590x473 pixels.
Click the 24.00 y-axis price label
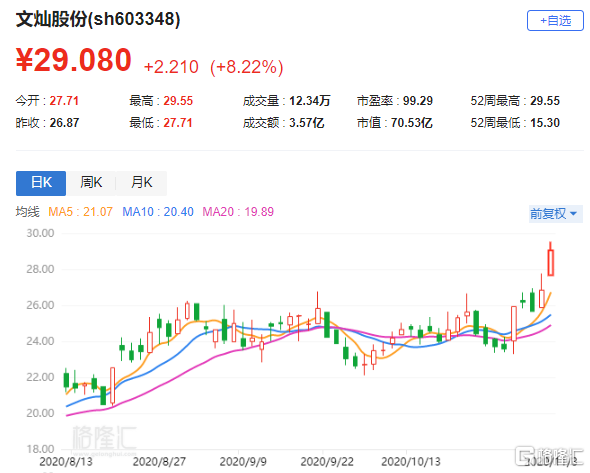40,341
